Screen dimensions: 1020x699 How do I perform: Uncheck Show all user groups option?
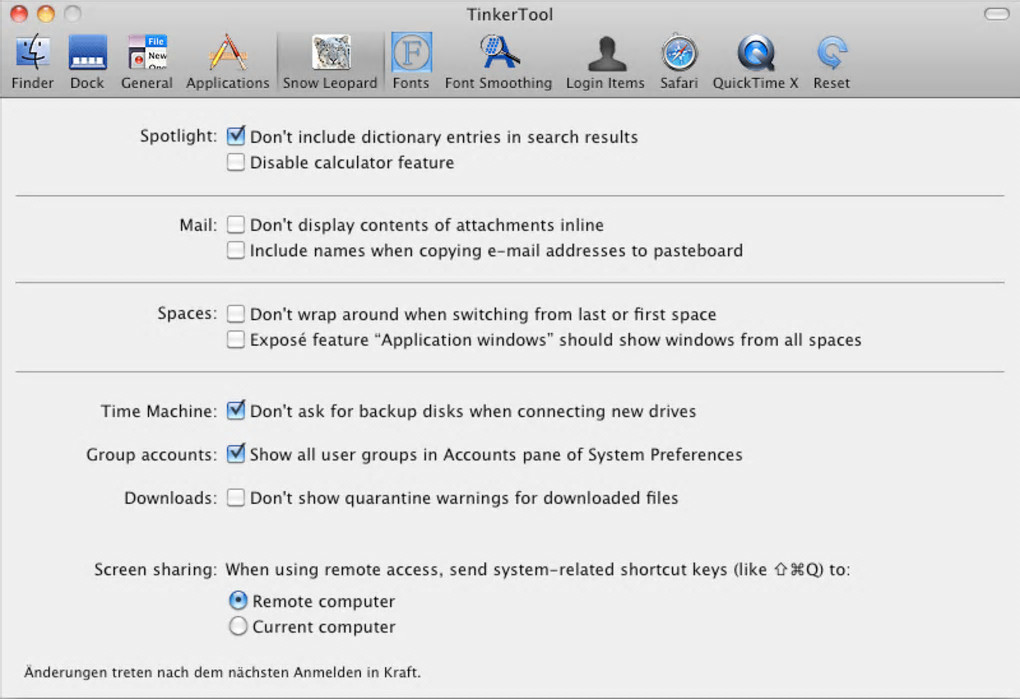[235, 453]
